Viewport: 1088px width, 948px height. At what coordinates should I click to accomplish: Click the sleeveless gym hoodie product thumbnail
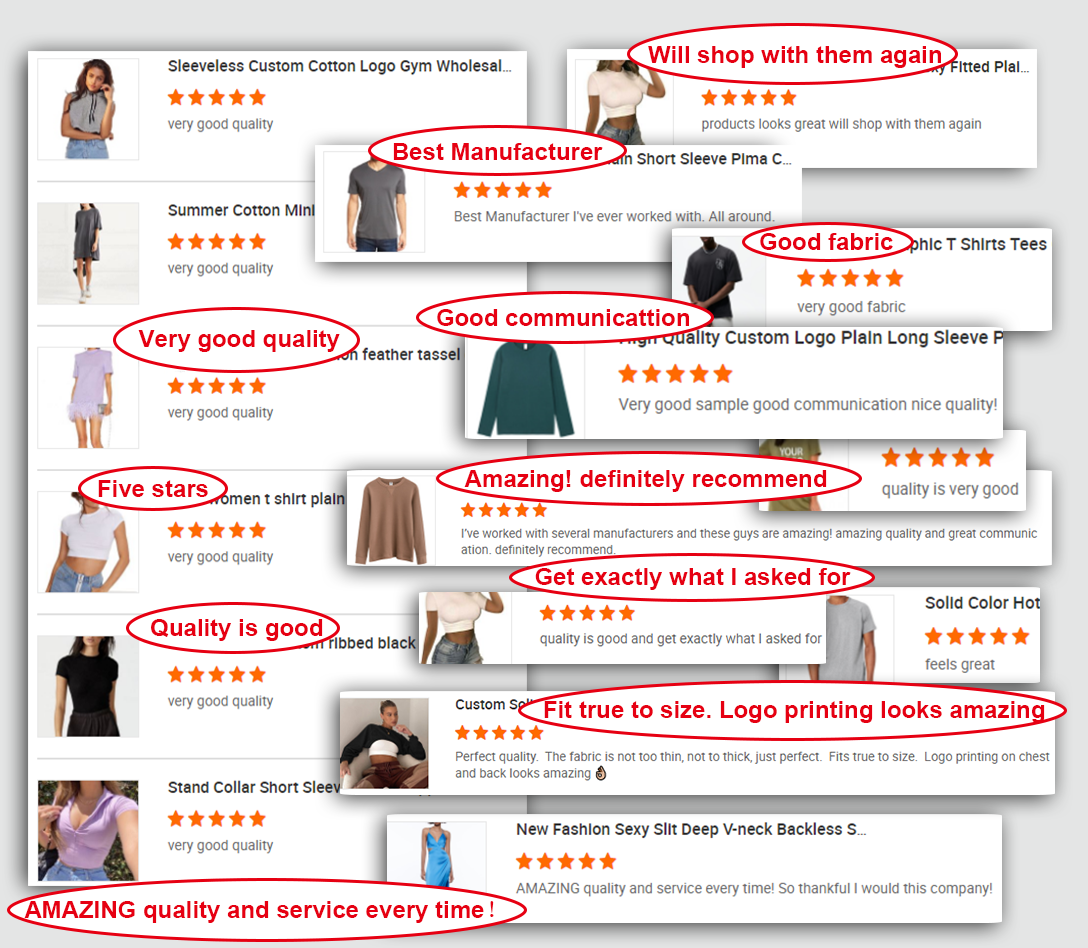pos(88,109)
